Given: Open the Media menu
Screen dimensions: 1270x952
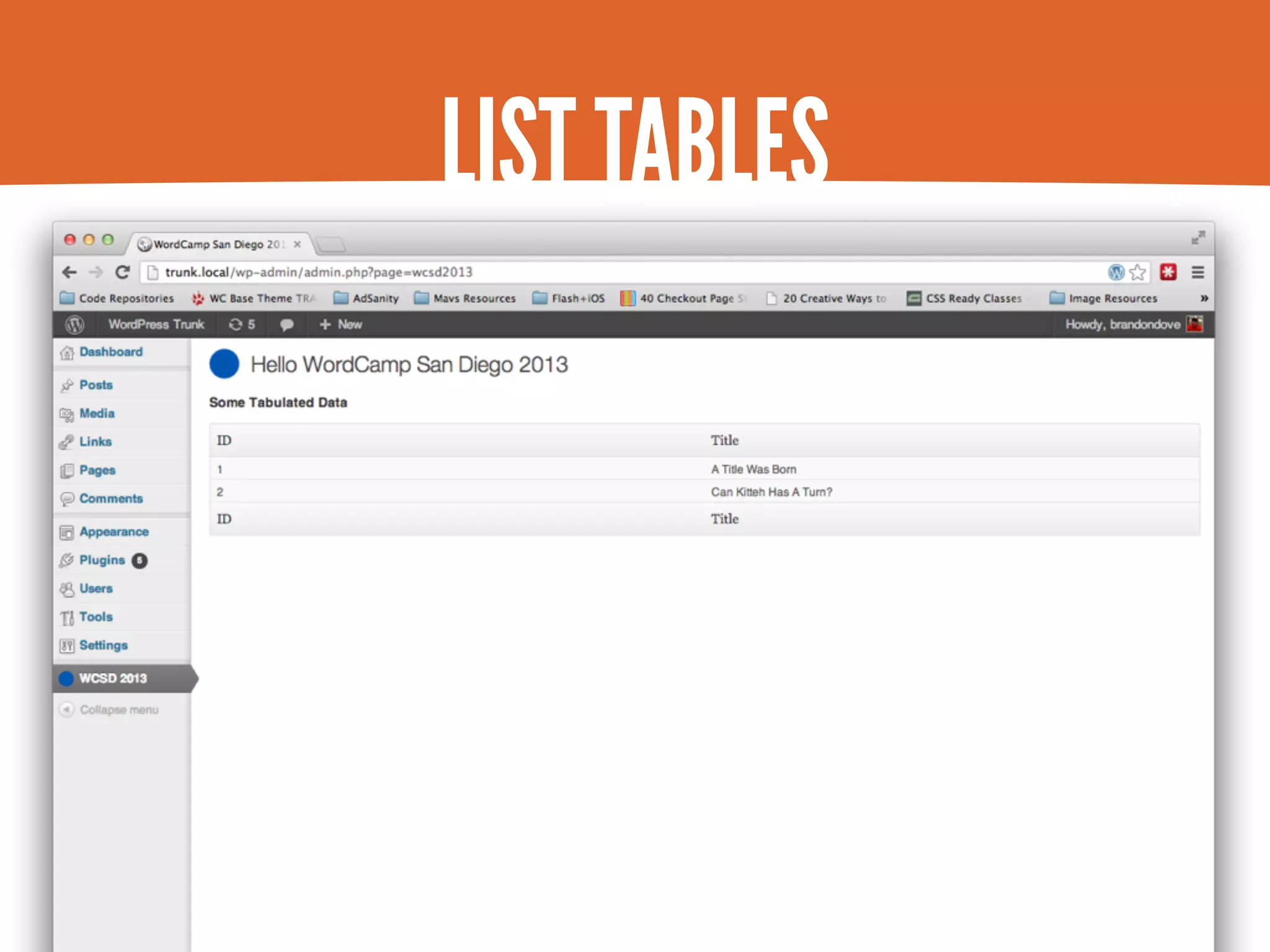Looking at the screenshot, I should [97, 413].
